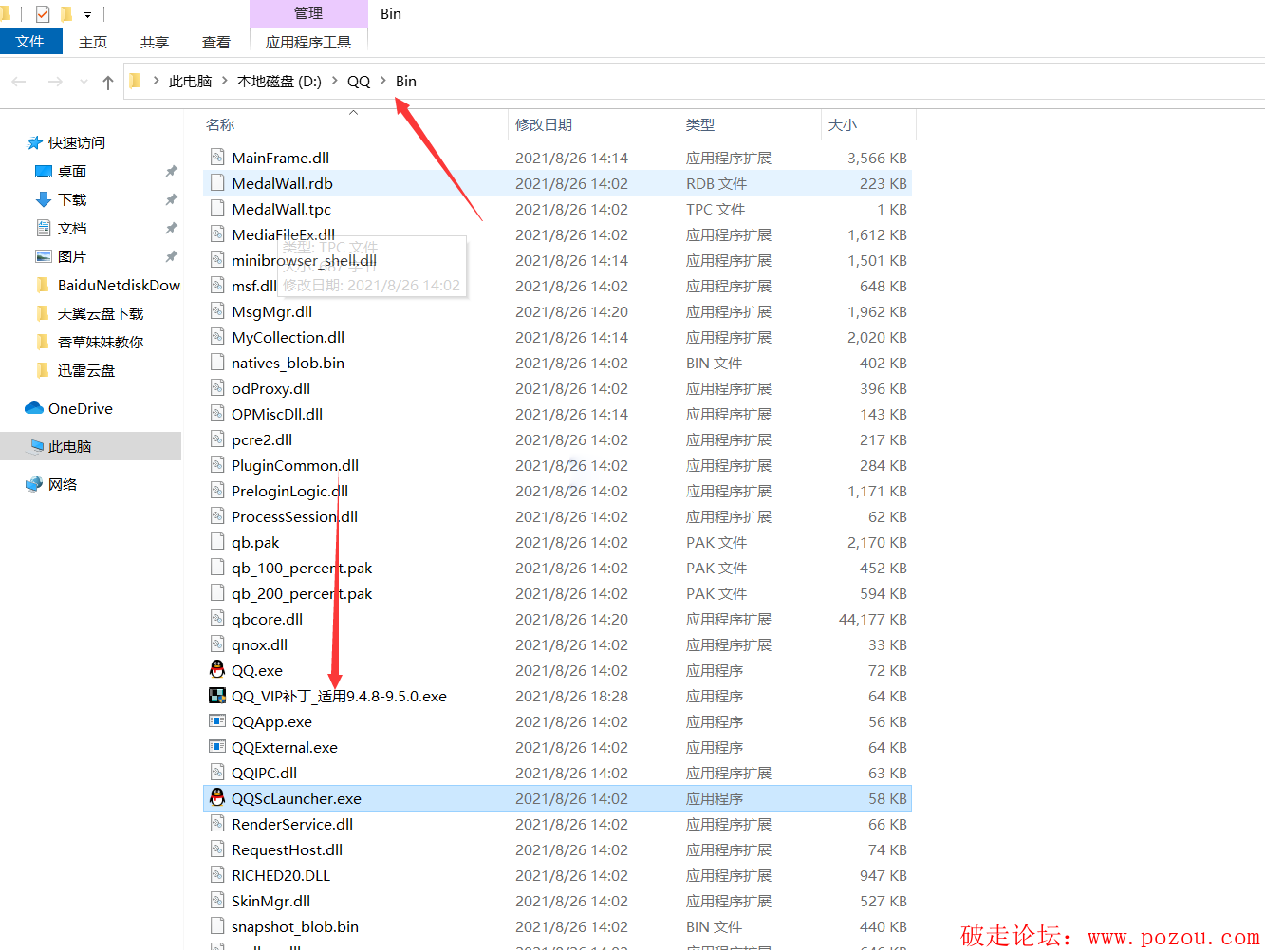
Task: Open the 文件 menu tab
Action: coord(30,42)
